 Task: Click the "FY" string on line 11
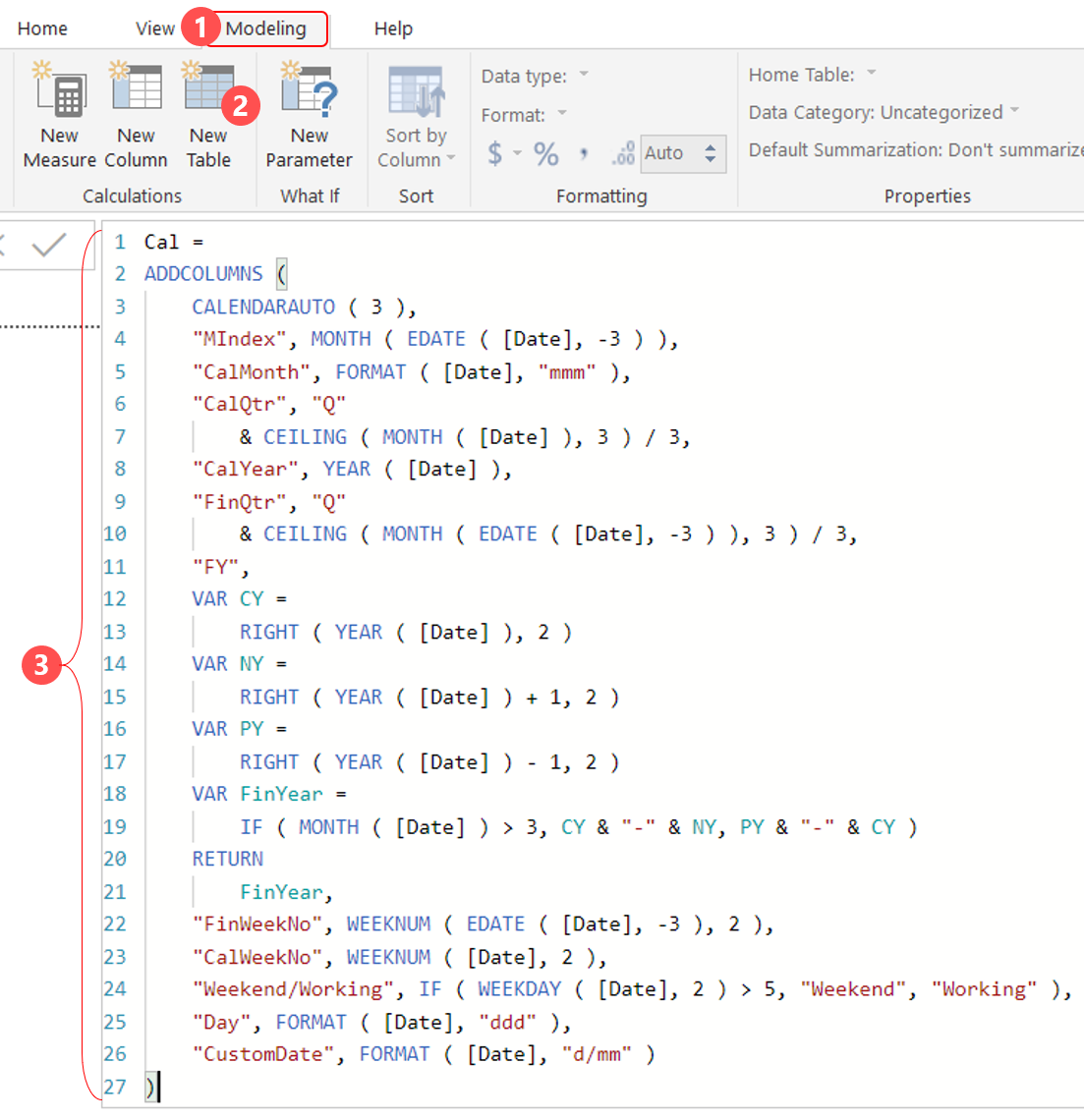pyautogui.click(x=216, y=567)
